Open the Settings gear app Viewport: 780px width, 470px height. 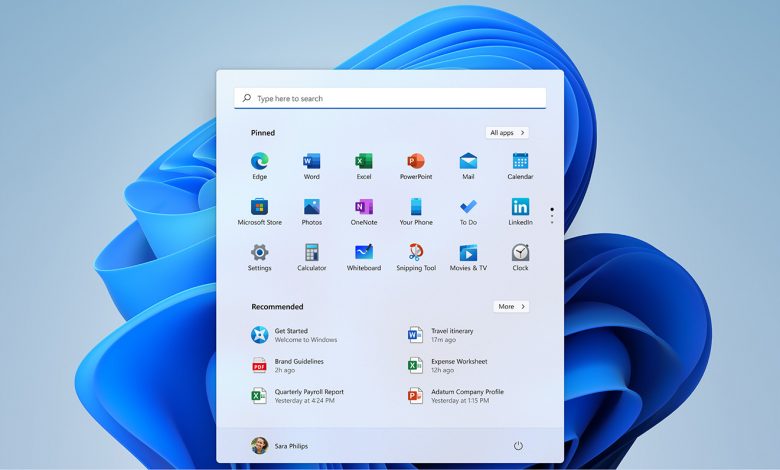point(259,253)
